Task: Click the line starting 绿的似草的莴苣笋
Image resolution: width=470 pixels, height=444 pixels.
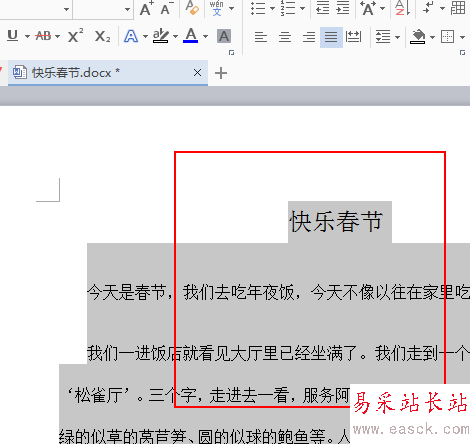Action: tap(204, 436)
